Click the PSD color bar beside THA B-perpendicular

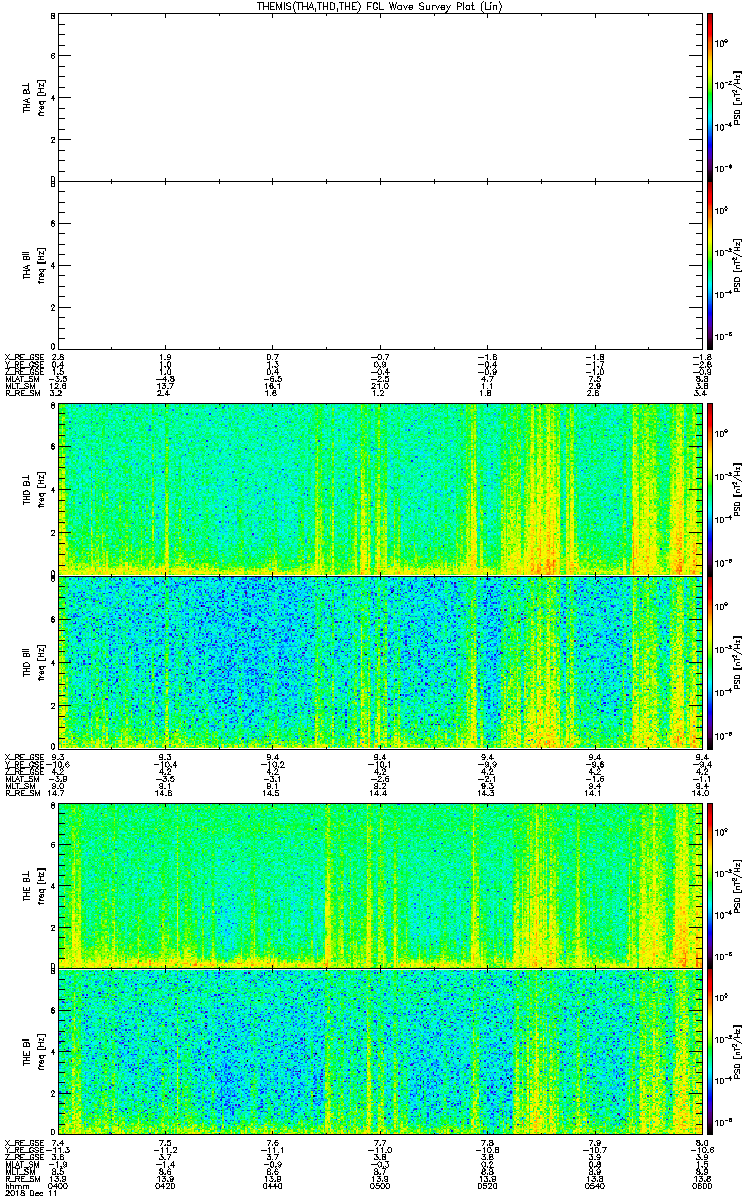tap(710, 97)
